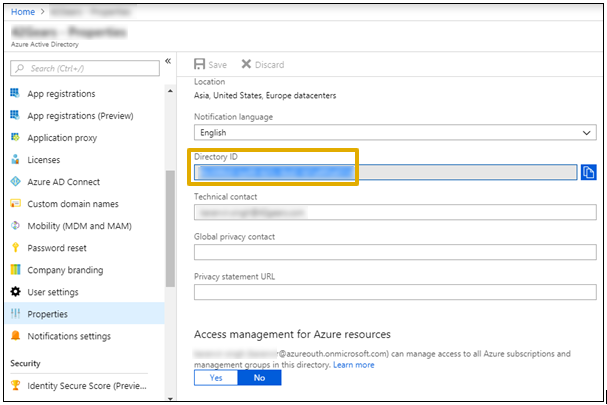Click the Learn more link
The height and width of the screenshot is (405, 607).
(354, 365)
